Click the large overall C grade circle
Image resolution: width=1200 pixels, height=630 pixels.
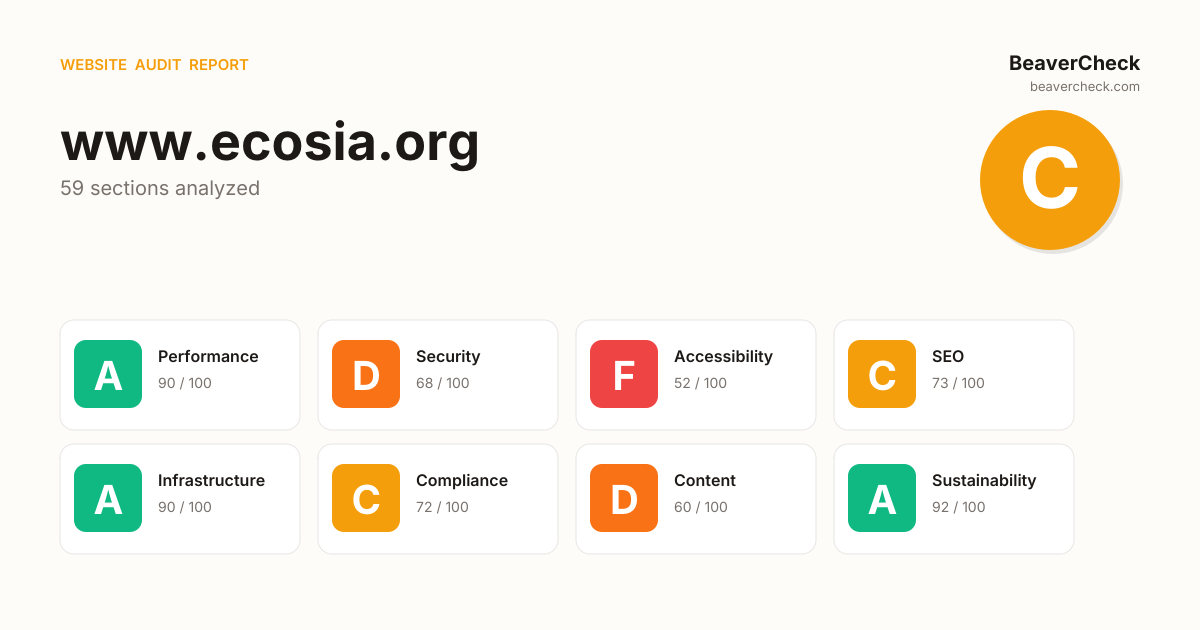click(1049, 180)
